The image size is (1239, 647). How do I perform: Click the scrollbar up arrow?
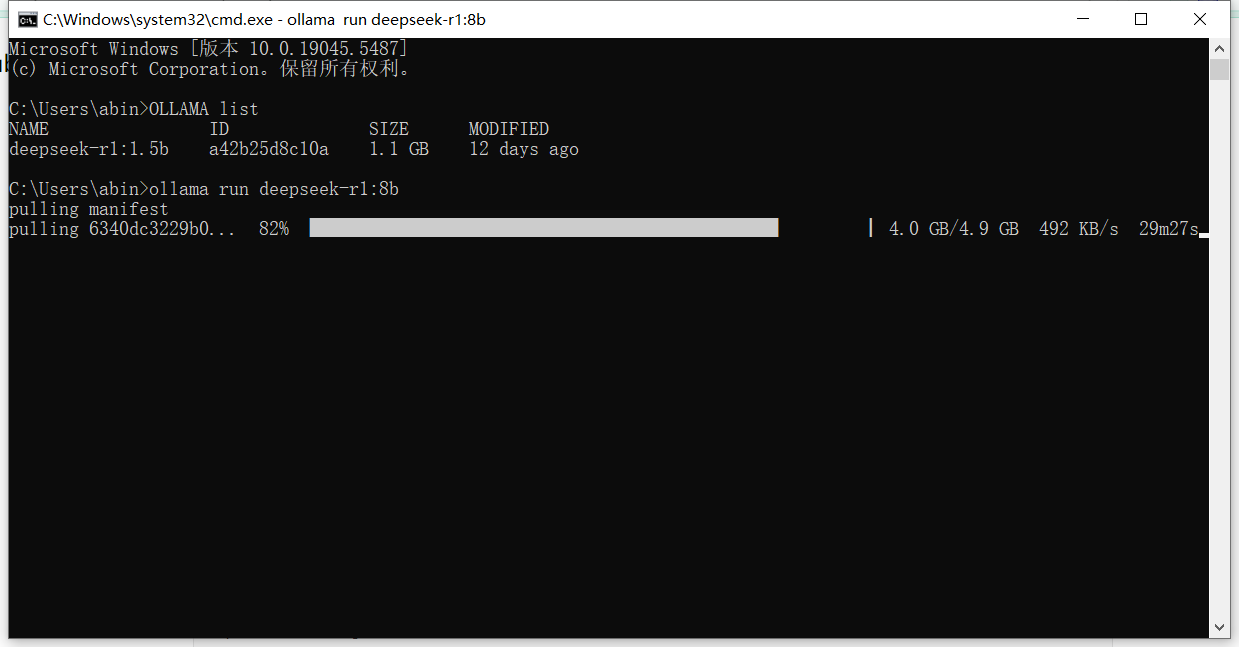1219,48
